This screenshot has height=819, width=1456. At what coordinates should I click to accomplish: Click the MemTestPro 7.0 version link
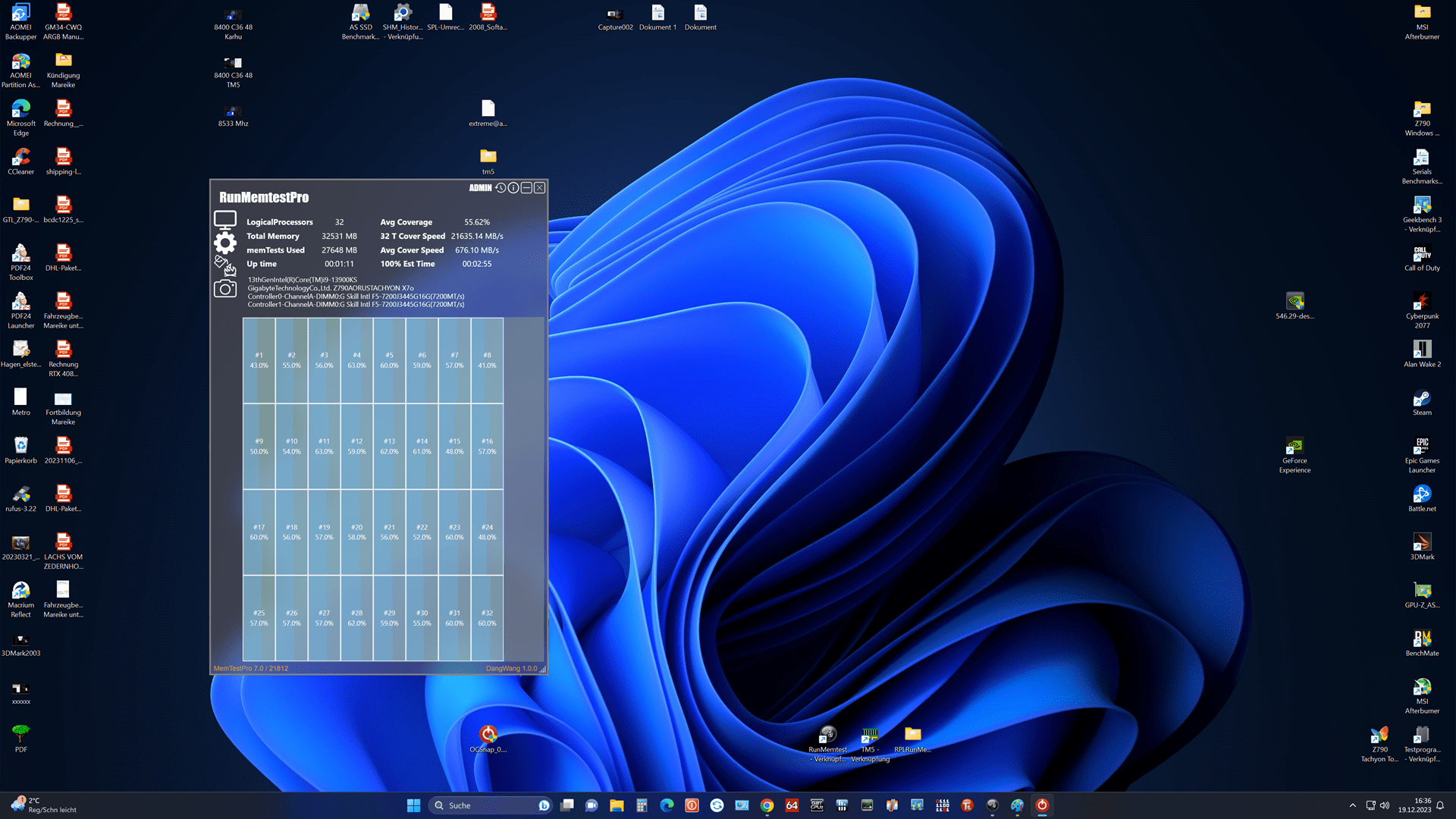pyautogui.click(x=251, y=668)
